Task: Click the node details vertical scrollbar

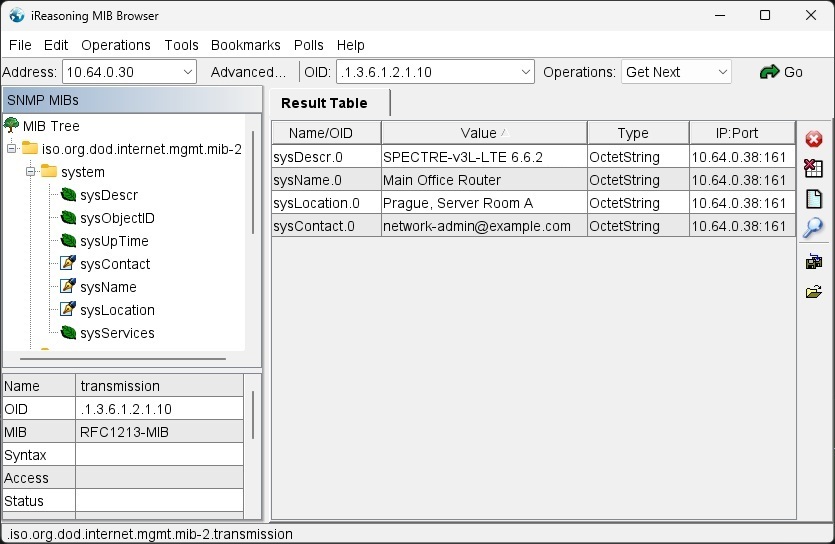Action: tap(253, 415)
